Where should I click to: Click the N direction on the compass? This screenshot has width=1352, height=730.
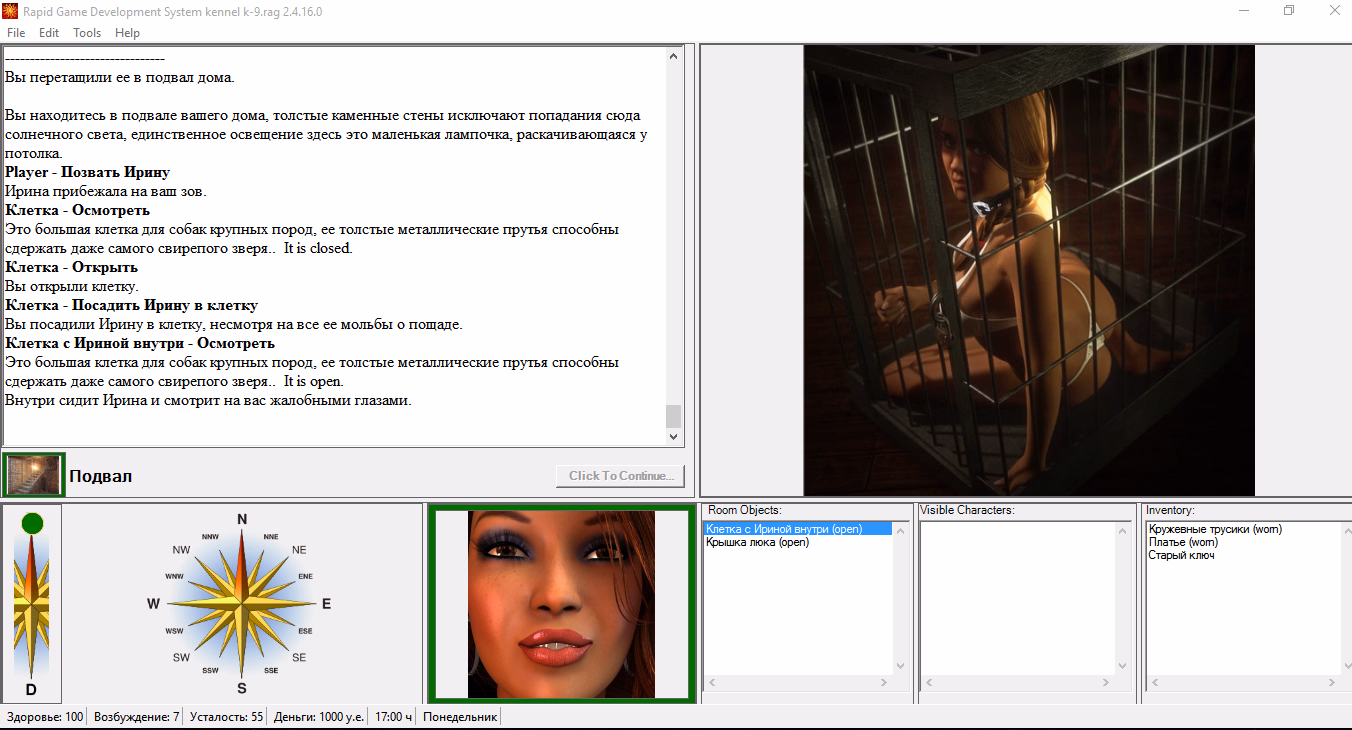[x=241, y=519]
